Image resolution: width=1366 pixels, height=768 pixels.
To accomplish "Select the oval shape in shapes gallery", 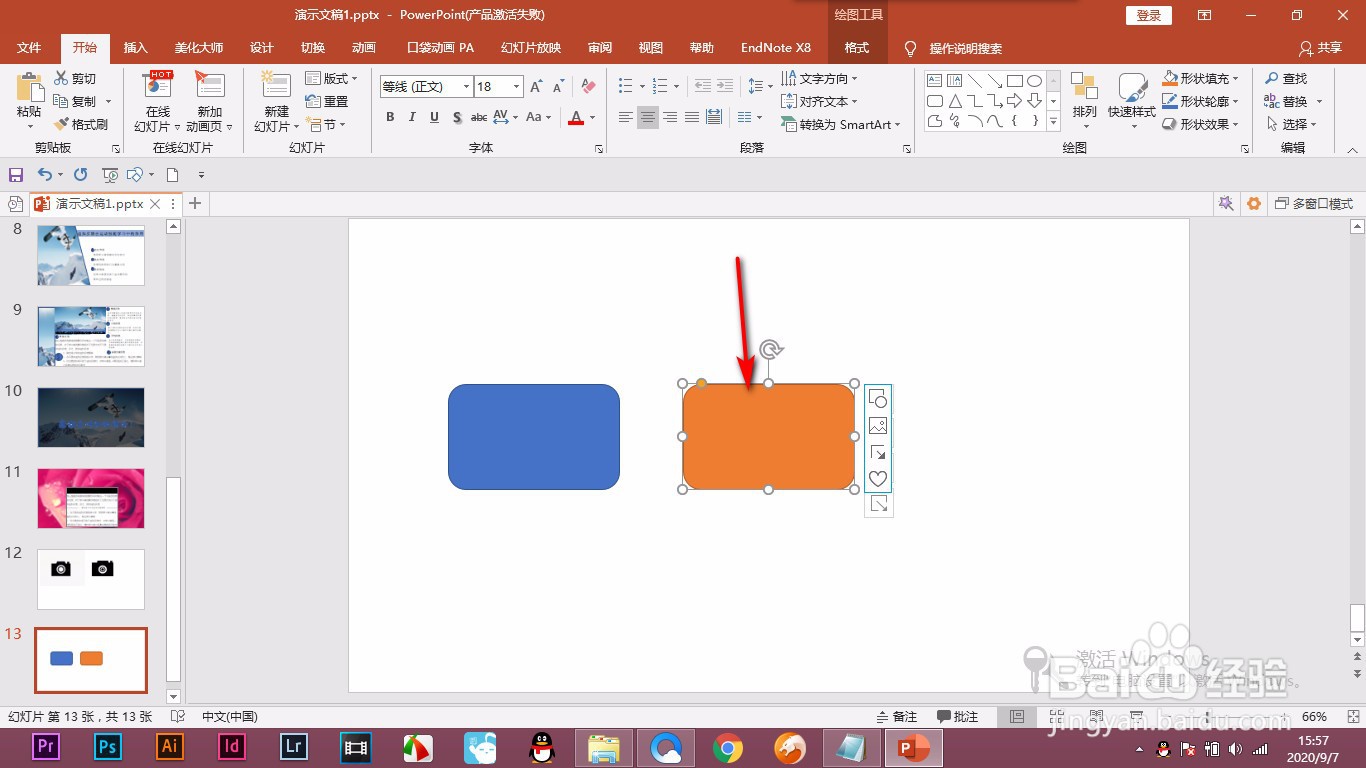I will 1034,81.
